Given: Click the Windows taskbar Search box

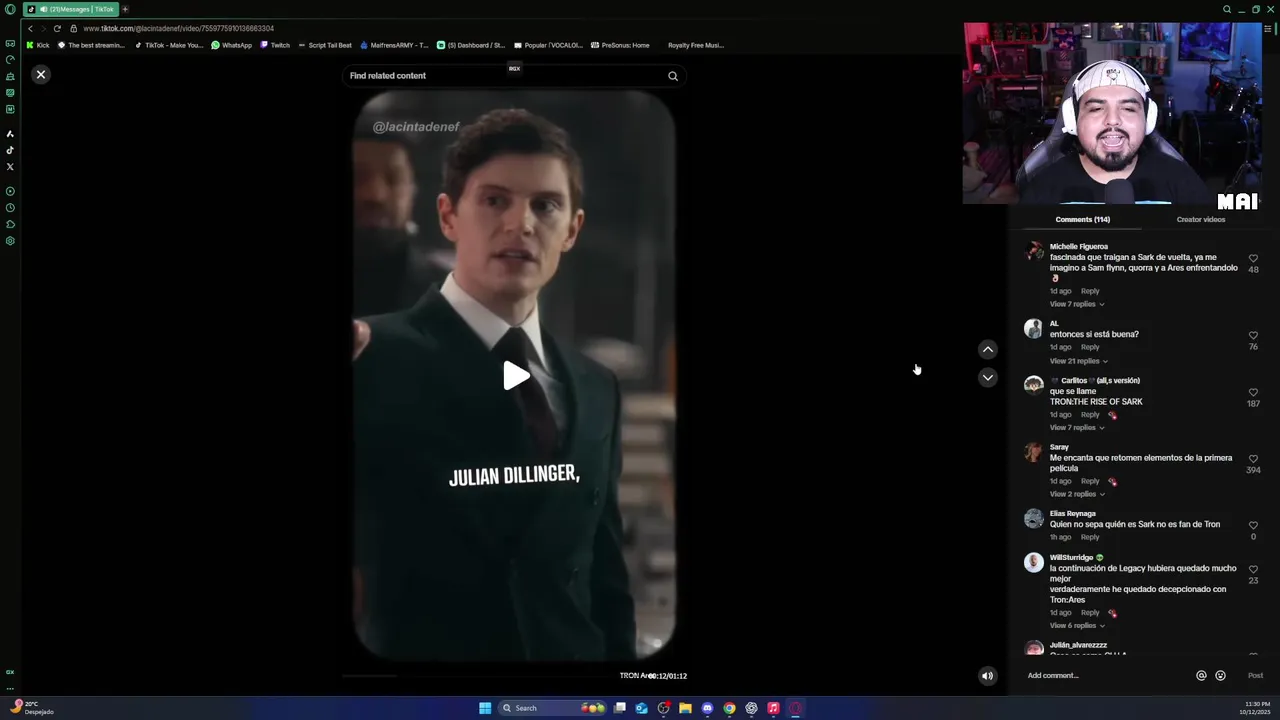Looking at the screenshot, I should [552, 708].
